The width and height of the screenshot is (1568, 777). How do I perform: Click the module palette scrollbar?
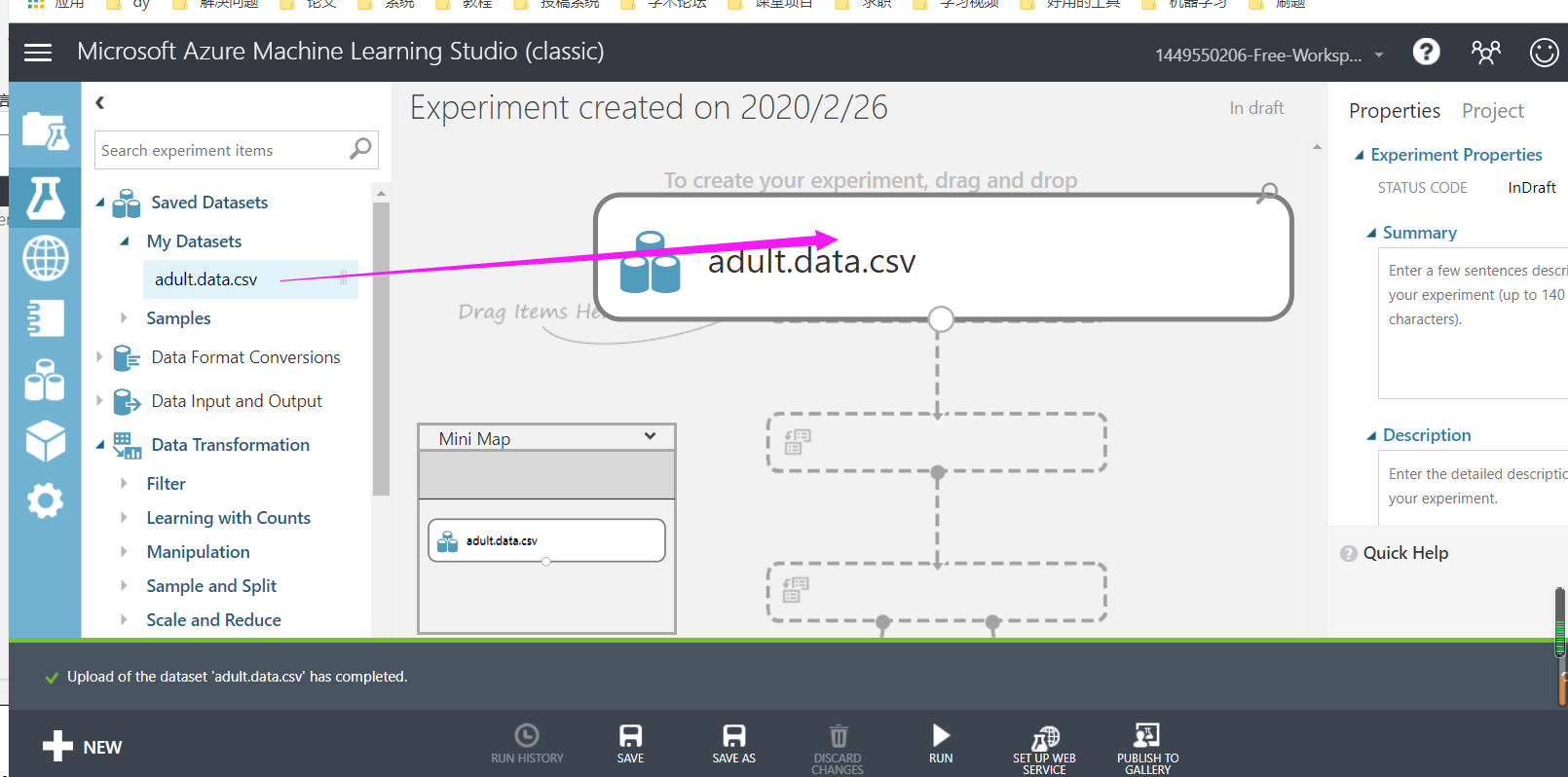pyautogui.click(x=381, y=351)
